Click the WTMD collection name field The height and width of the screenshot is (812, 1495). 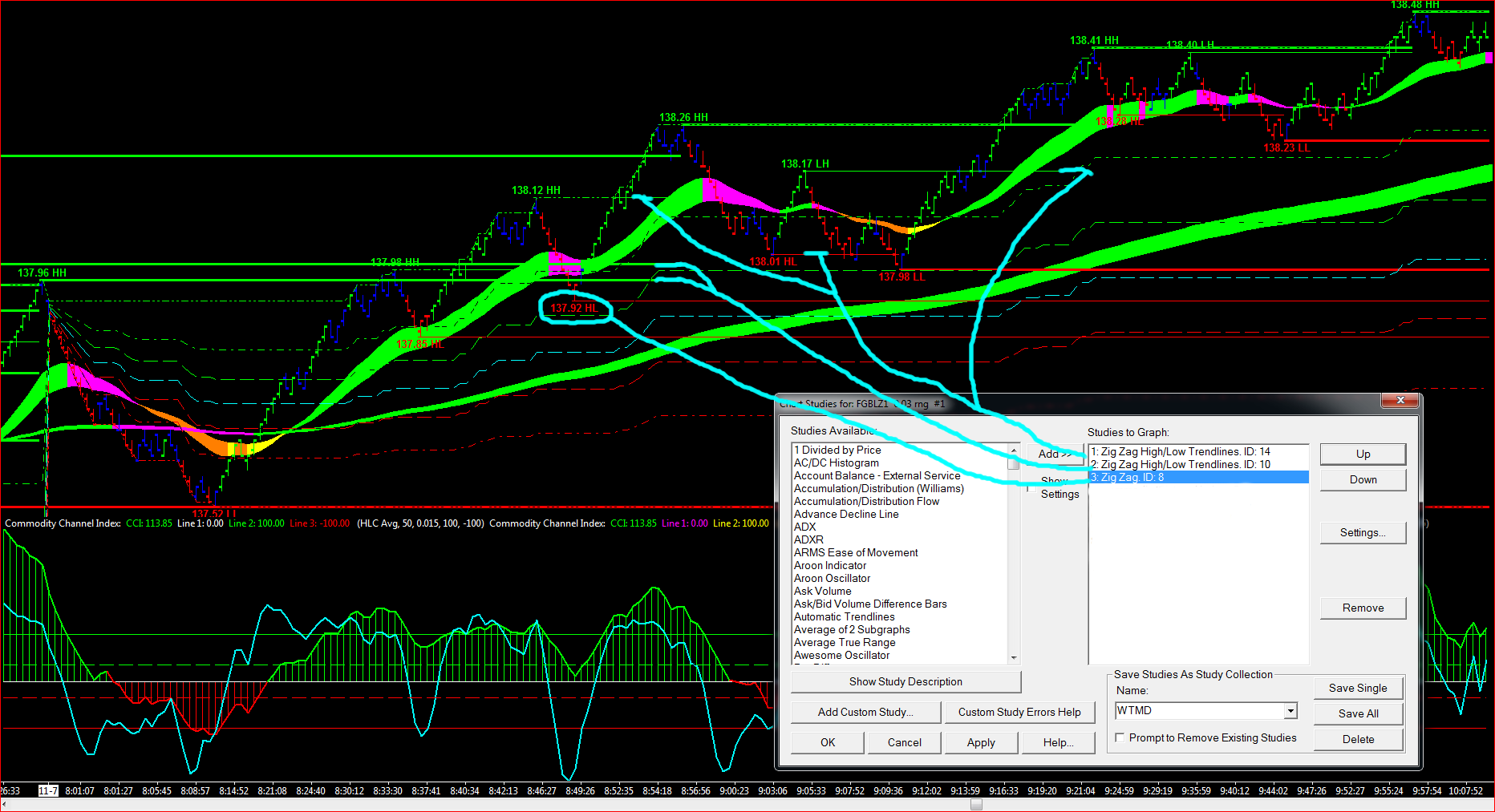coord(1198,711)
